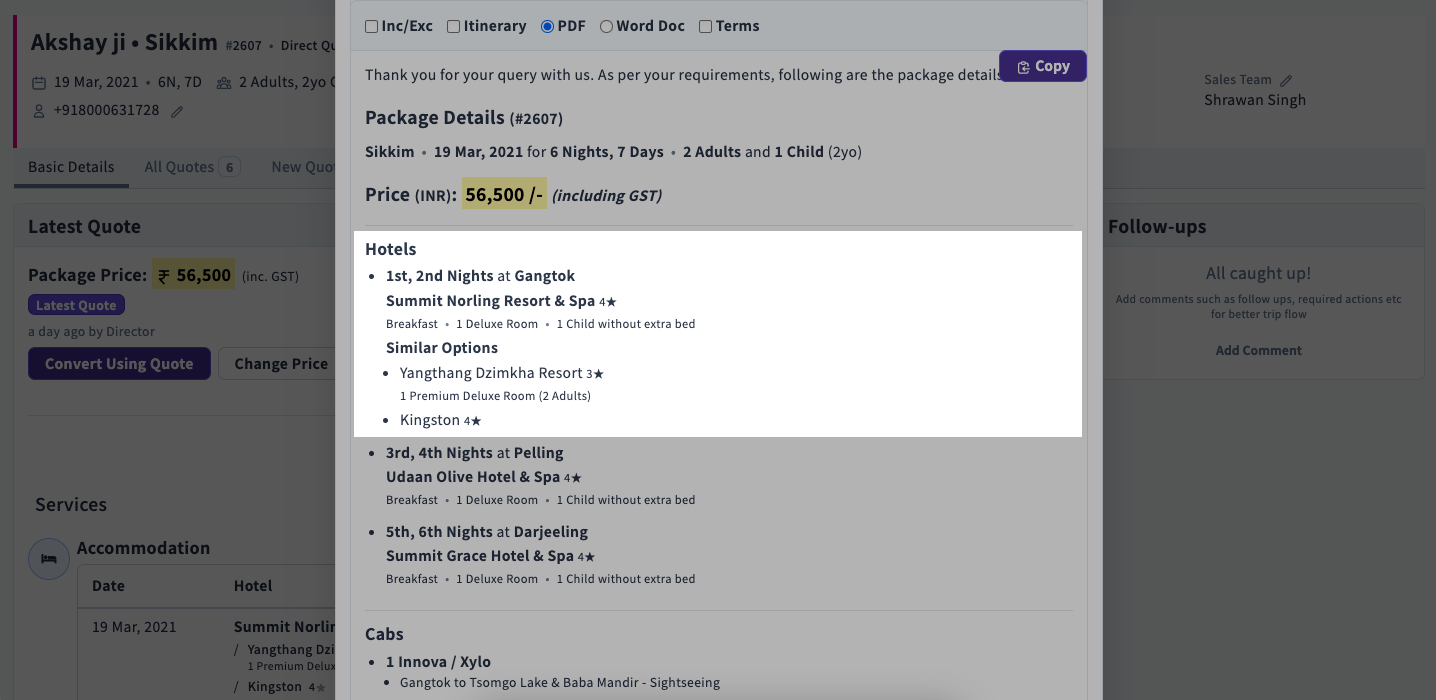
Task: Click the Convert Using Quote button
Action: pyautogui.click(x=119, y=363)
